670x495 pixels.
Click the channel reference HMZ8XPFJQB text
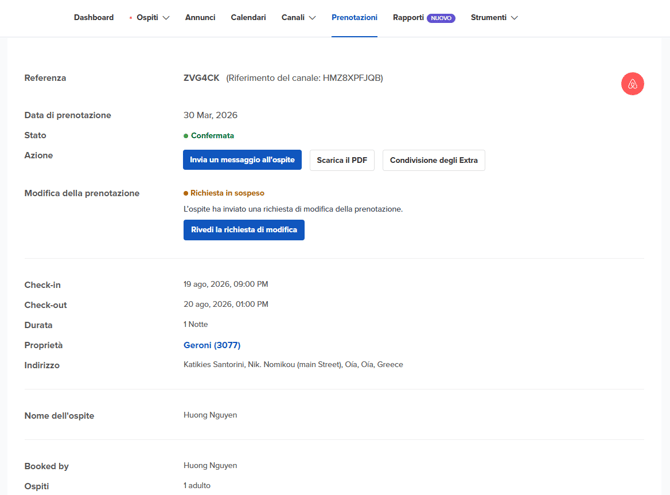304,78
